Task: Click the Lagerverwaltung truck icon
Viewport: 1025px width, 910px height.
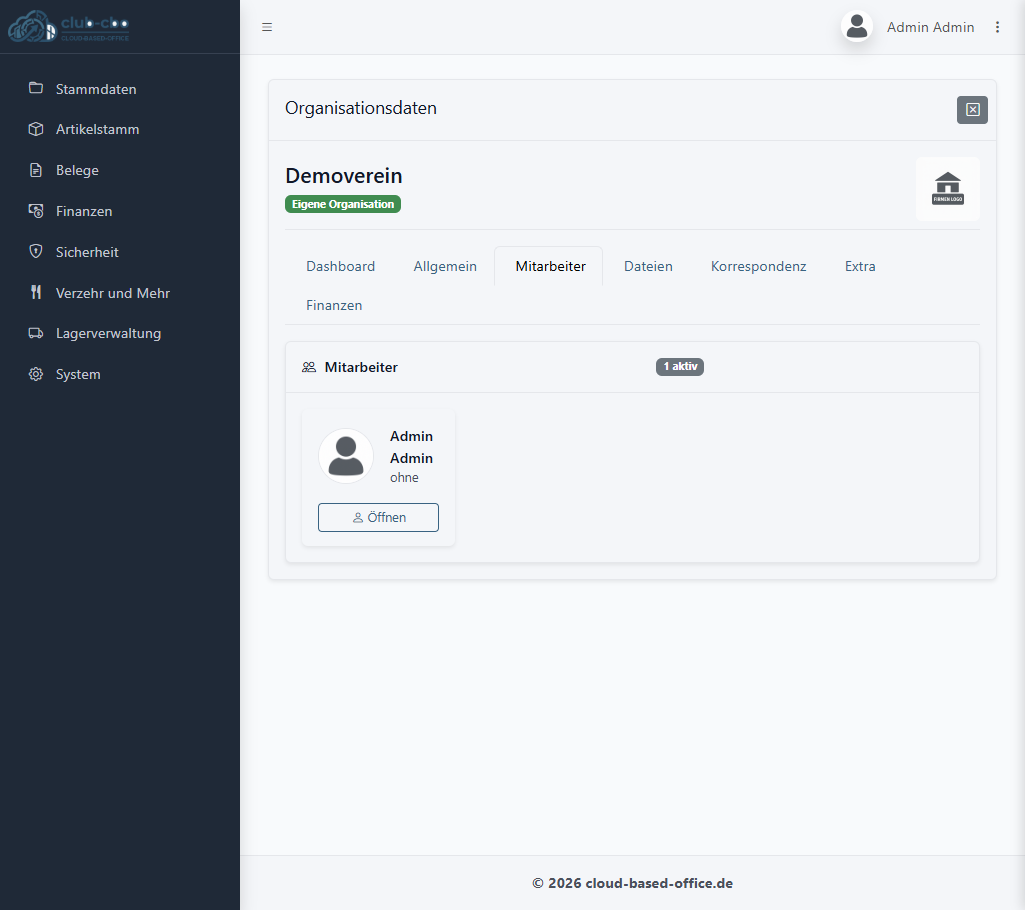Action: (36, 333)
